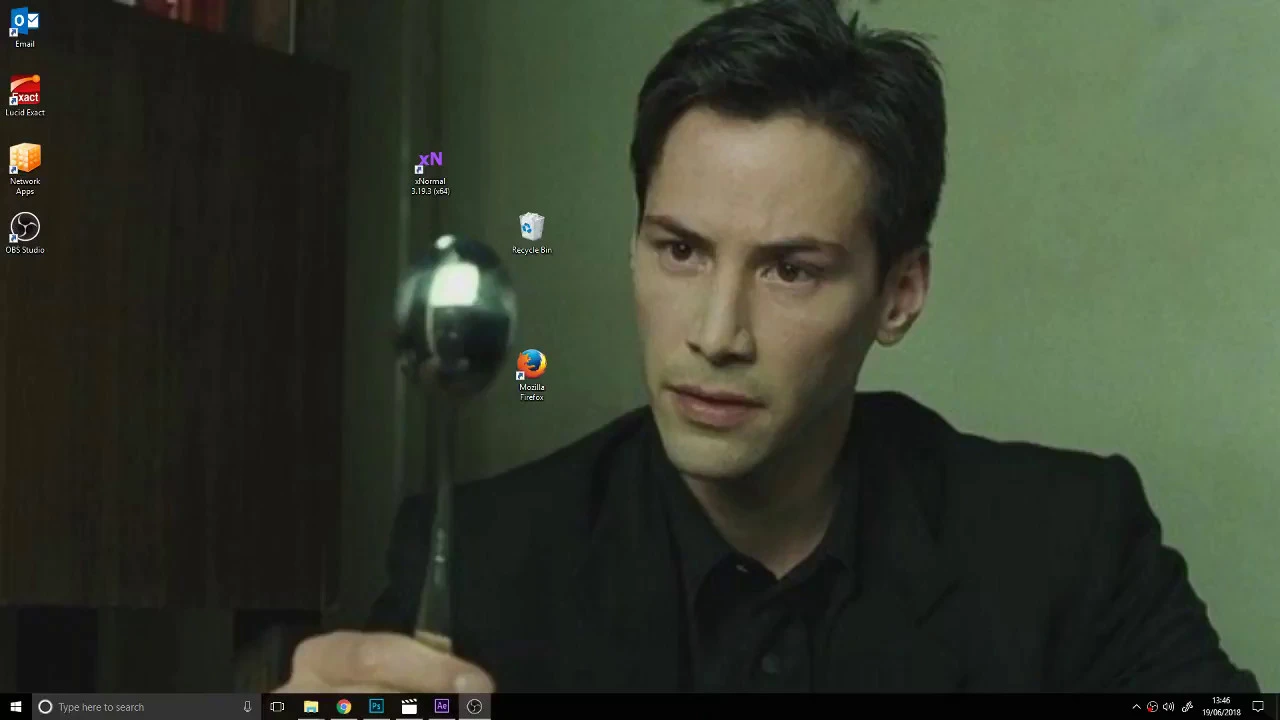Open the clock showing 13:46
The height and width of the screenshot is (720, 1280).
[x=1221, y=707]
